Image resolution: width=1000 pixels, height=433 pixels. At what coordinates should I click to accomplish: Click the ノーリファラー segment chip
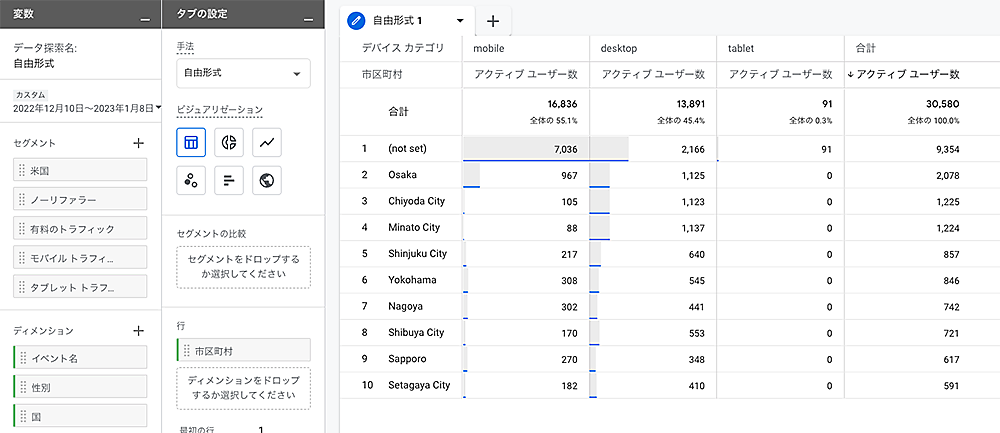coord(80,199)
